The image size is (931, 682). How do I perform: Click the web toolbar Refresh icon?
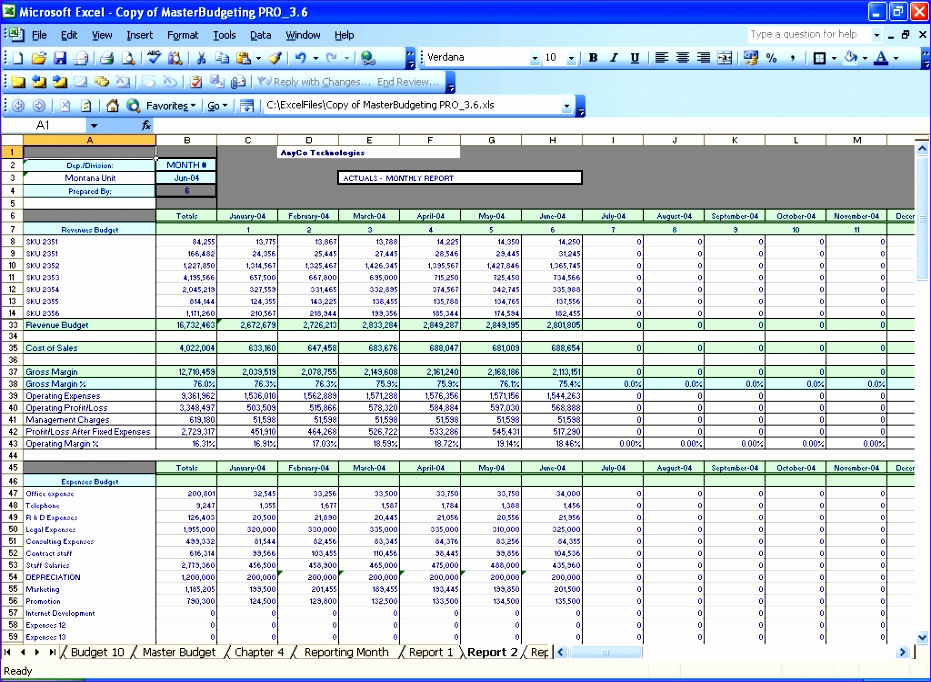86,106
